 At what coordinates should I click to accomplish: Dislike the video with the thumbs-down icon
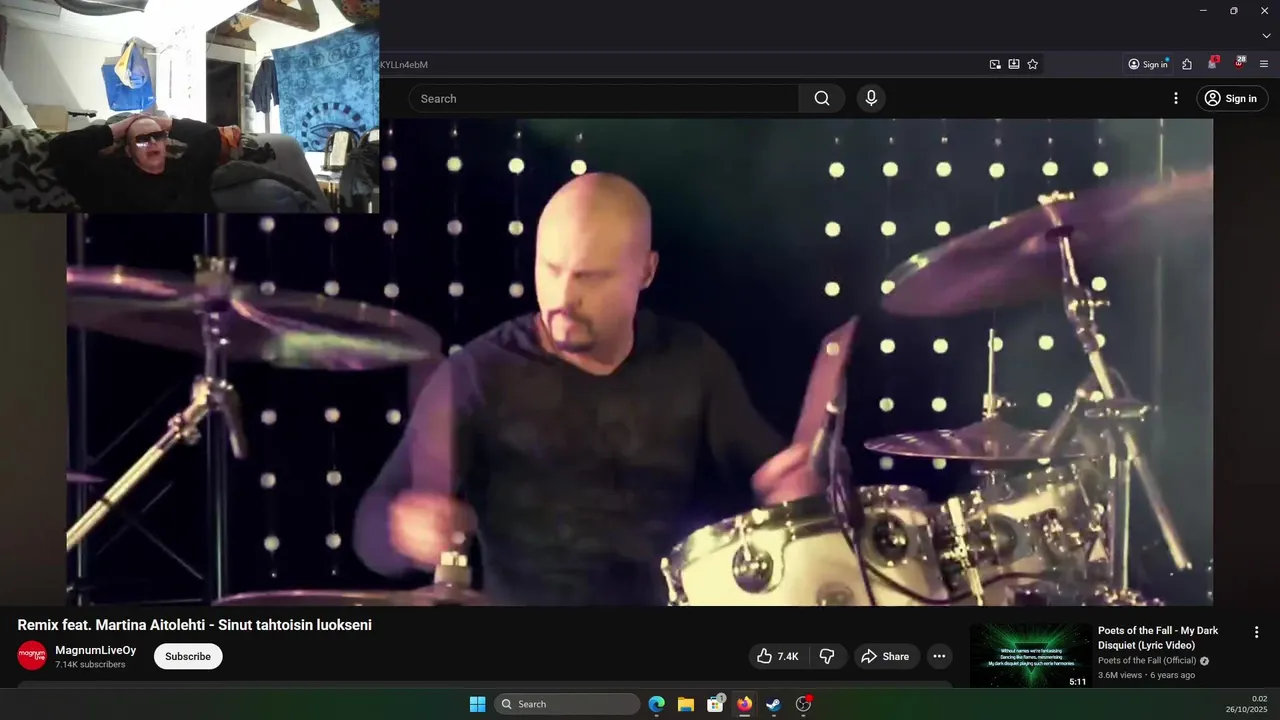pyautogui.click(x=827, y=656)
